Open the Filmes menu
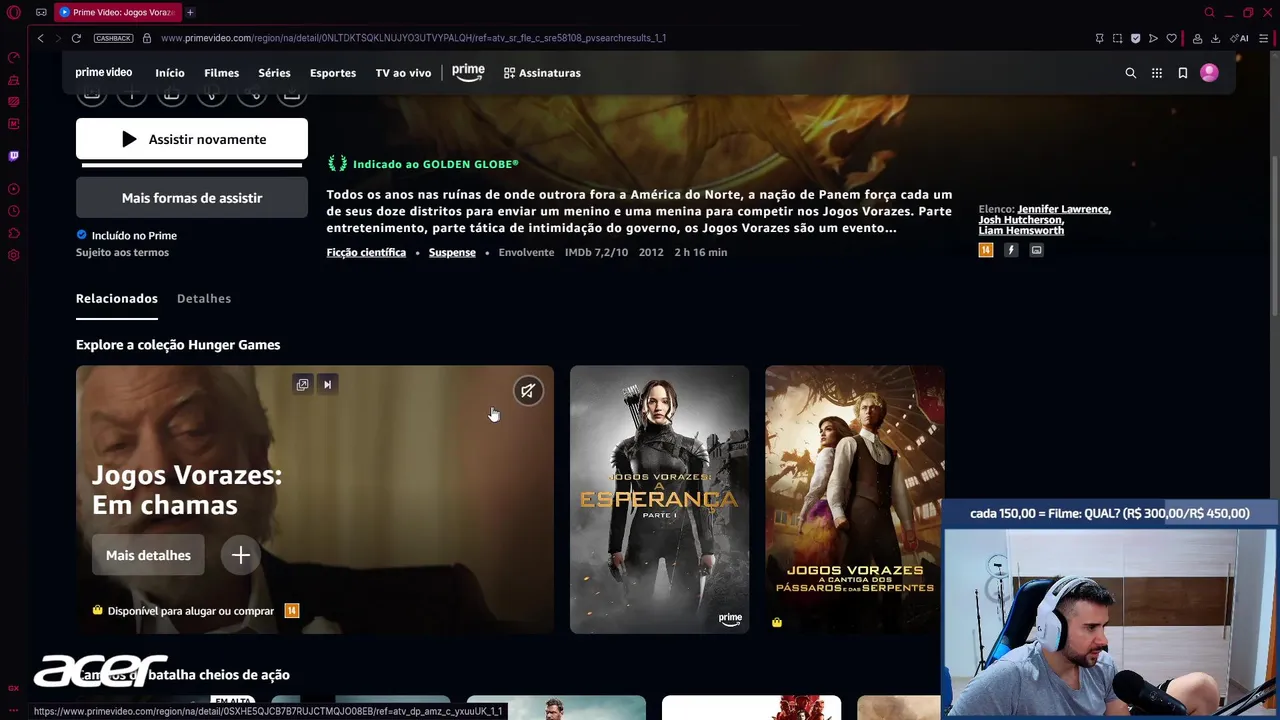This screenshot has width=1280, height=720. (x=222, y=73)
